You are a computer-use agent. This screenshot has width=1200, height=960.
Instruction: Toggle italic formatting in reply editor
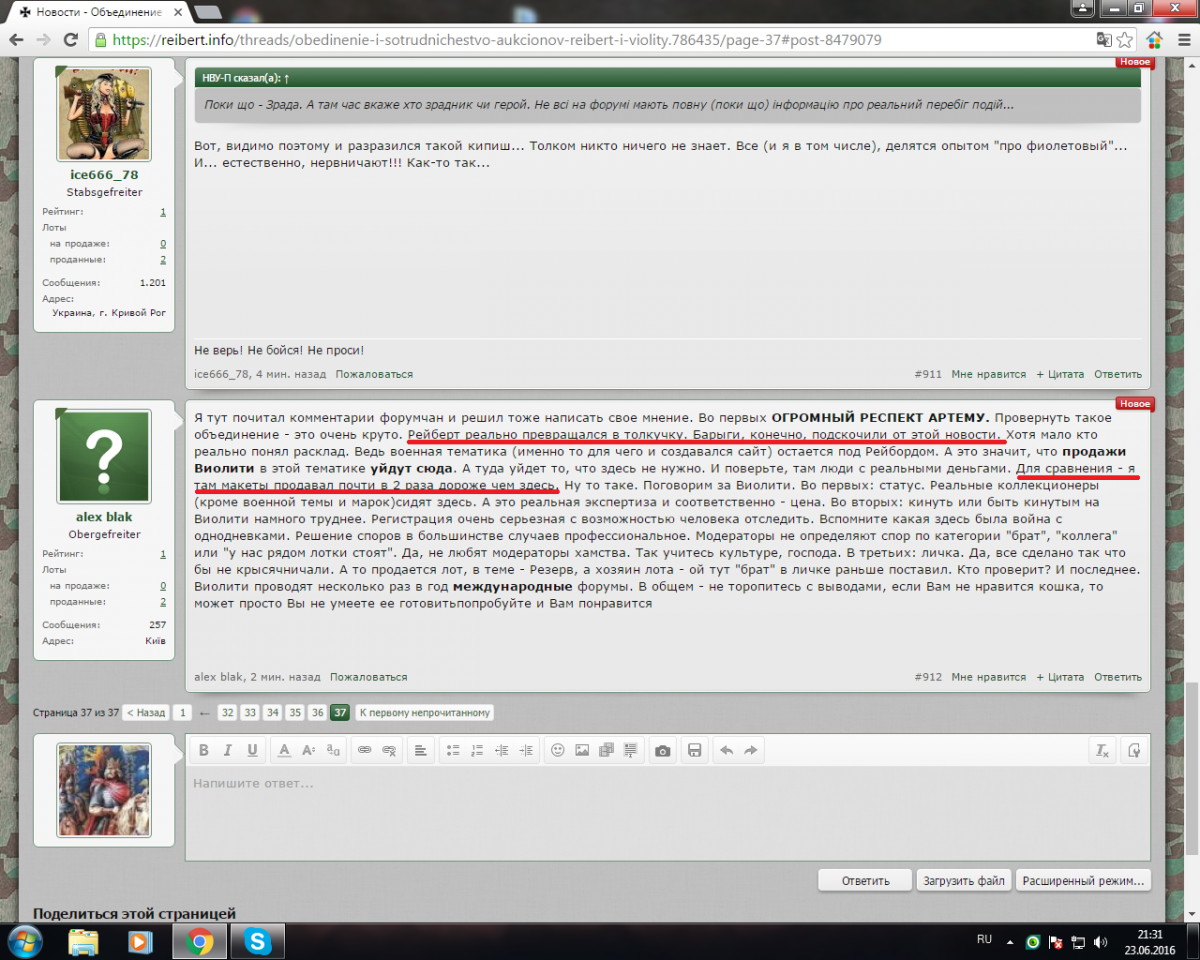tap(228, 750)
